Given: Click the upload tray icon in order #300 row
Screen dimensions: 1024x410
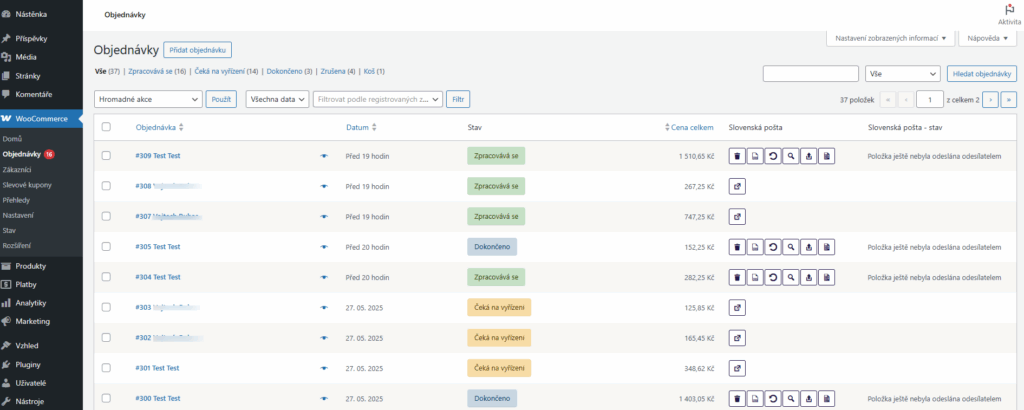Looking at the screenshot, I should click(x=808, y=398).
